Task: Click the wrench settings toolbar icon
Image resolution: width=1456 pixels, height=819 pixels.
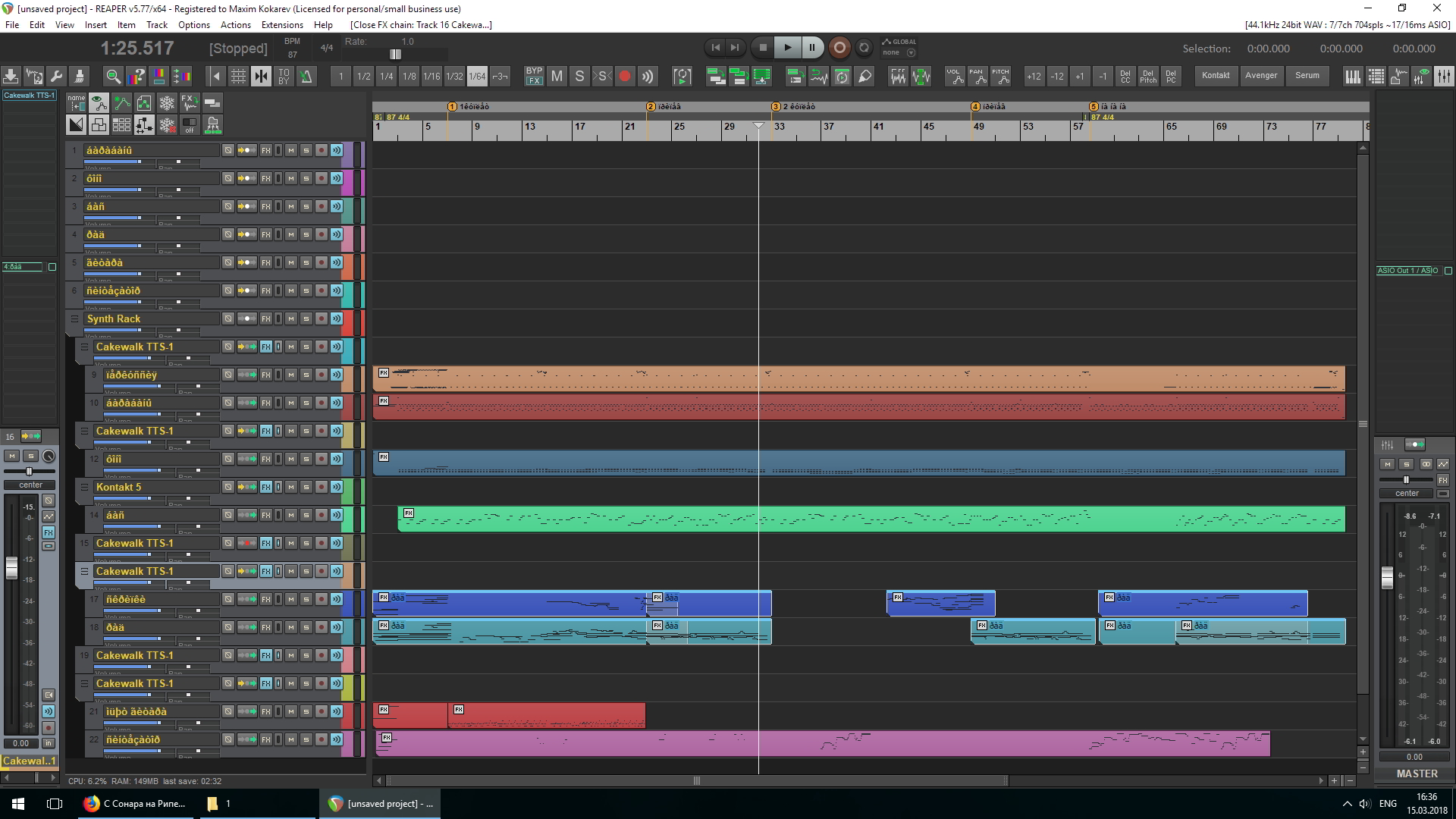Action: (56, 76)
